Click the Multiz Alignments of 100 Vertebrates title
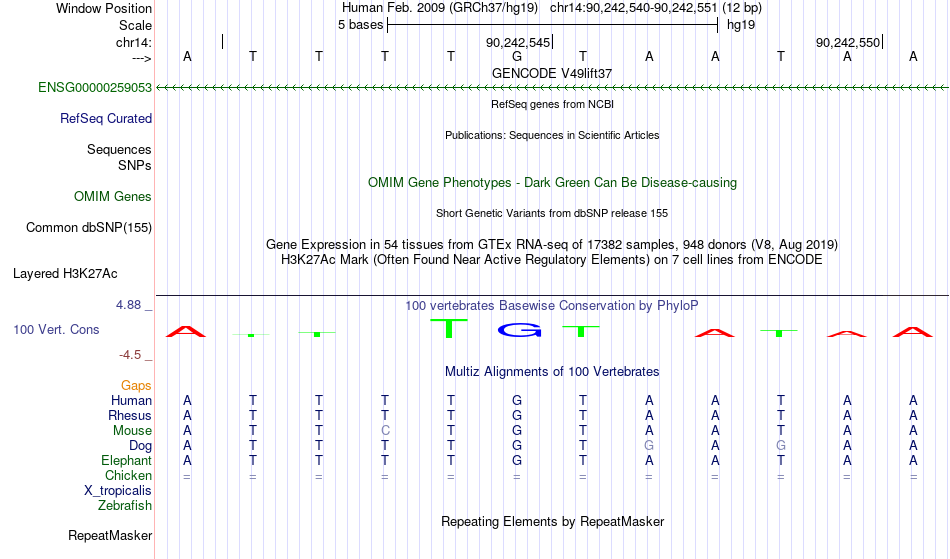950x559 pixels. click(552, 371)
